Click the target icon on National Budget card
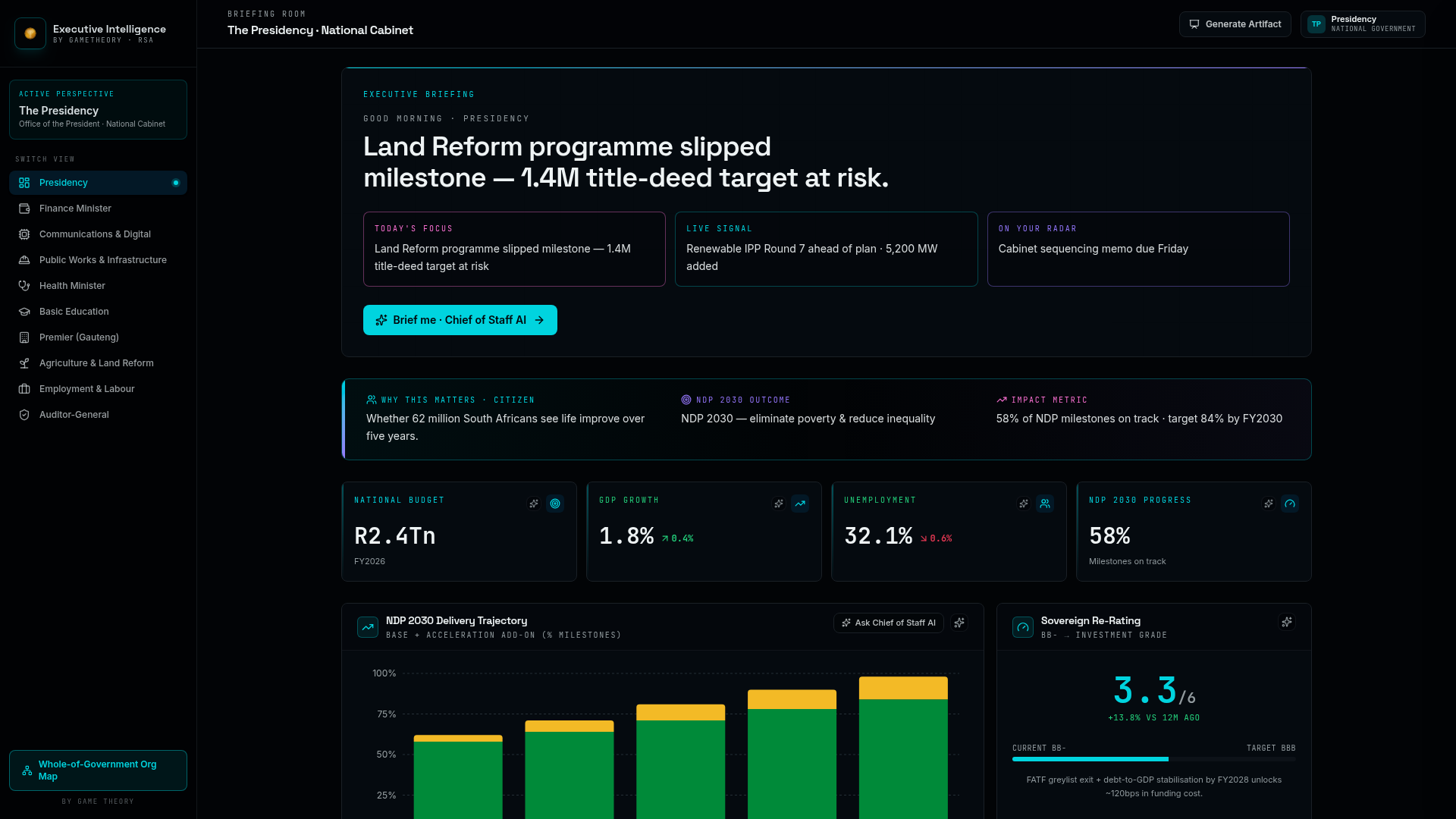This screenshot has width=1456, height=819. tap(555, 504)
